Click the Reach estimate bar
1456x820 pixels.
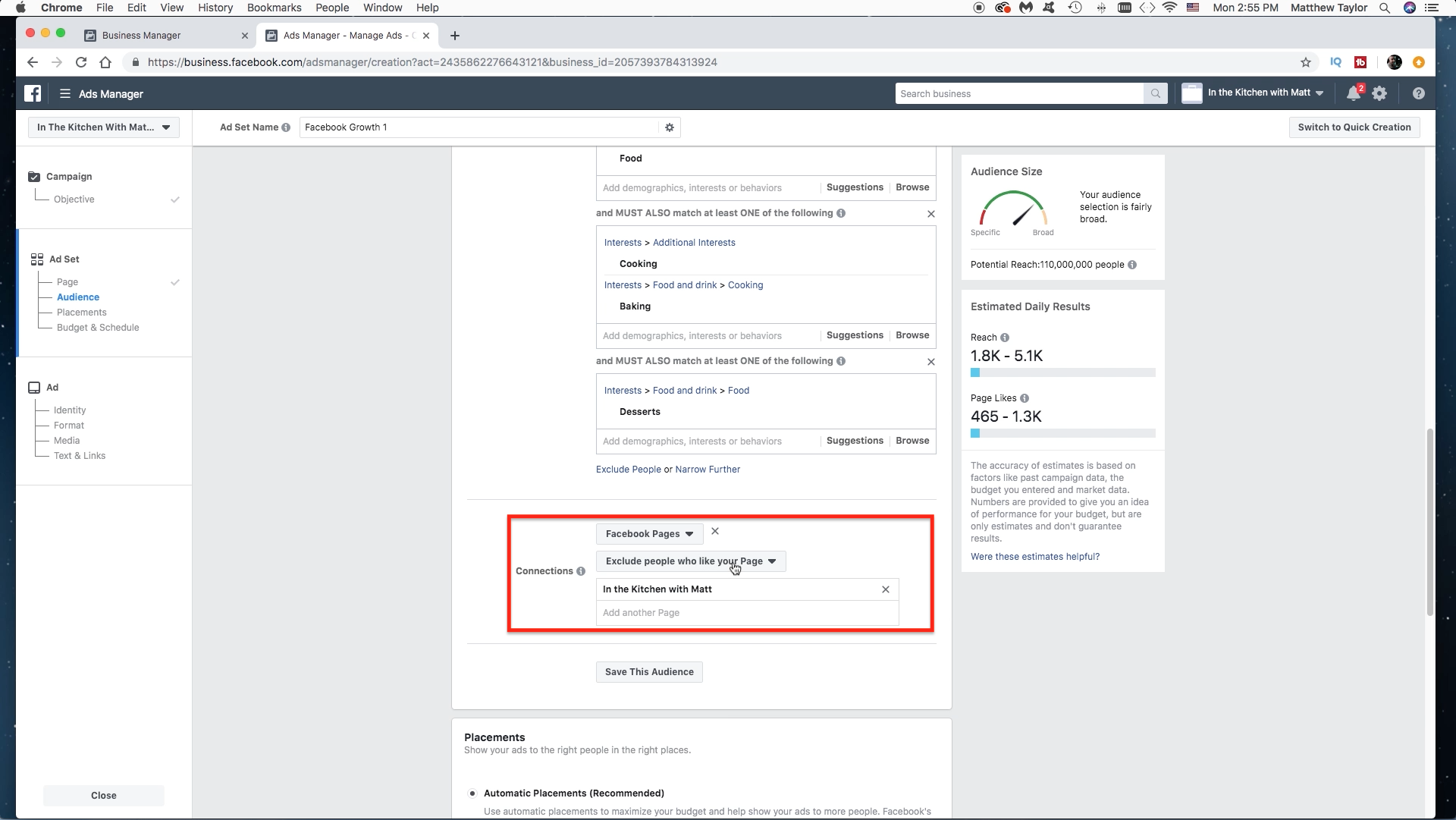(1063, 372)
